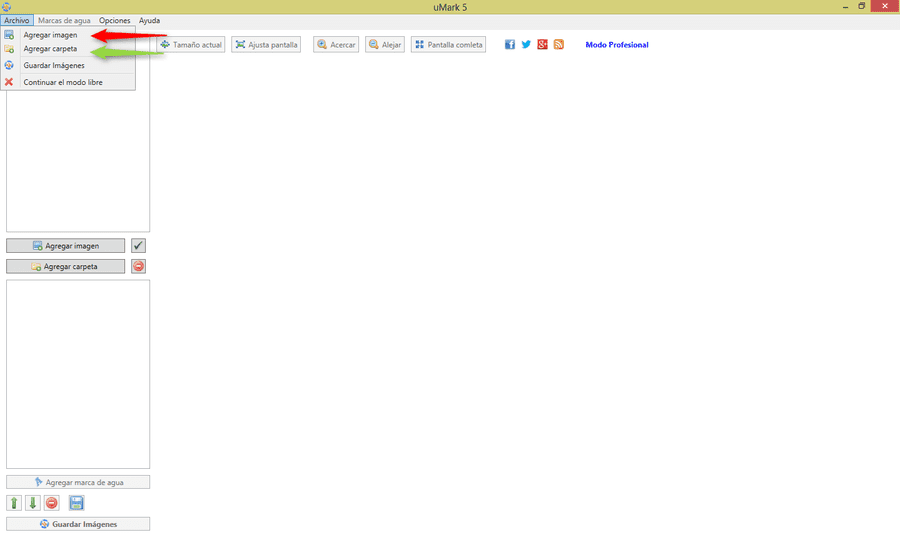Click the Ajusta pantalla toolbar button
Image resolution: width=900 pixels, height=535 pixels.
coord(266,45)
